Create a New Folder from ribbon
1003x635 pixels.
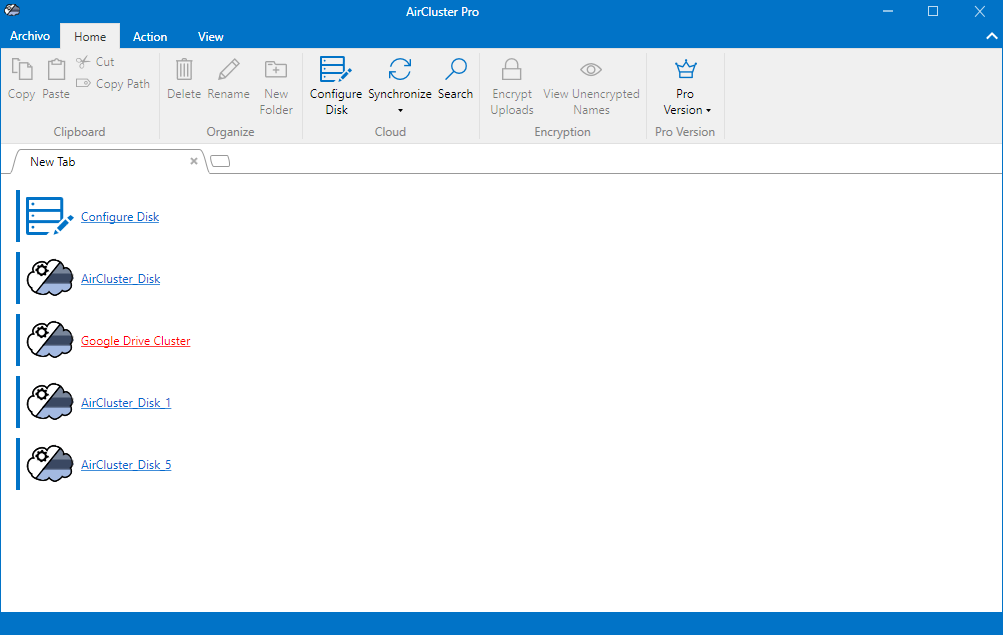276,87
